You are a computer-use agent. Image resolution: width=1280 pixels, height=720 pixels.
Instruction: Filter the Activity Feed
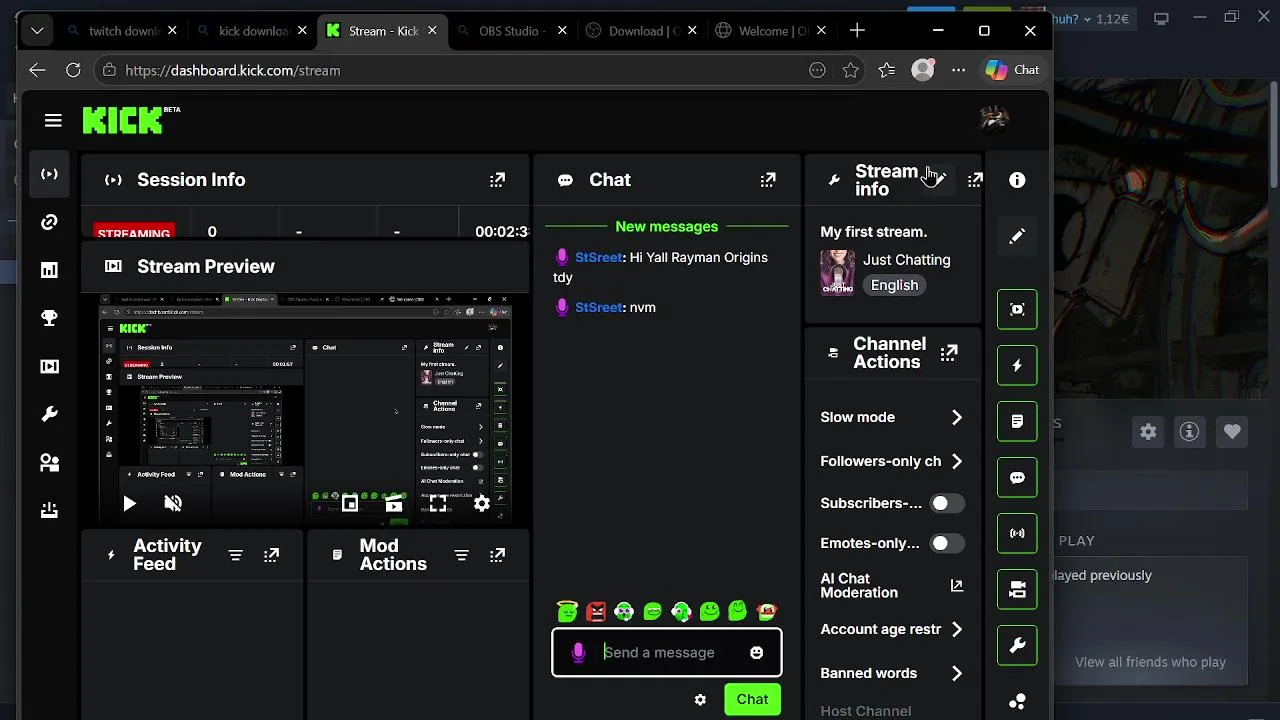(x=235, y=555)
